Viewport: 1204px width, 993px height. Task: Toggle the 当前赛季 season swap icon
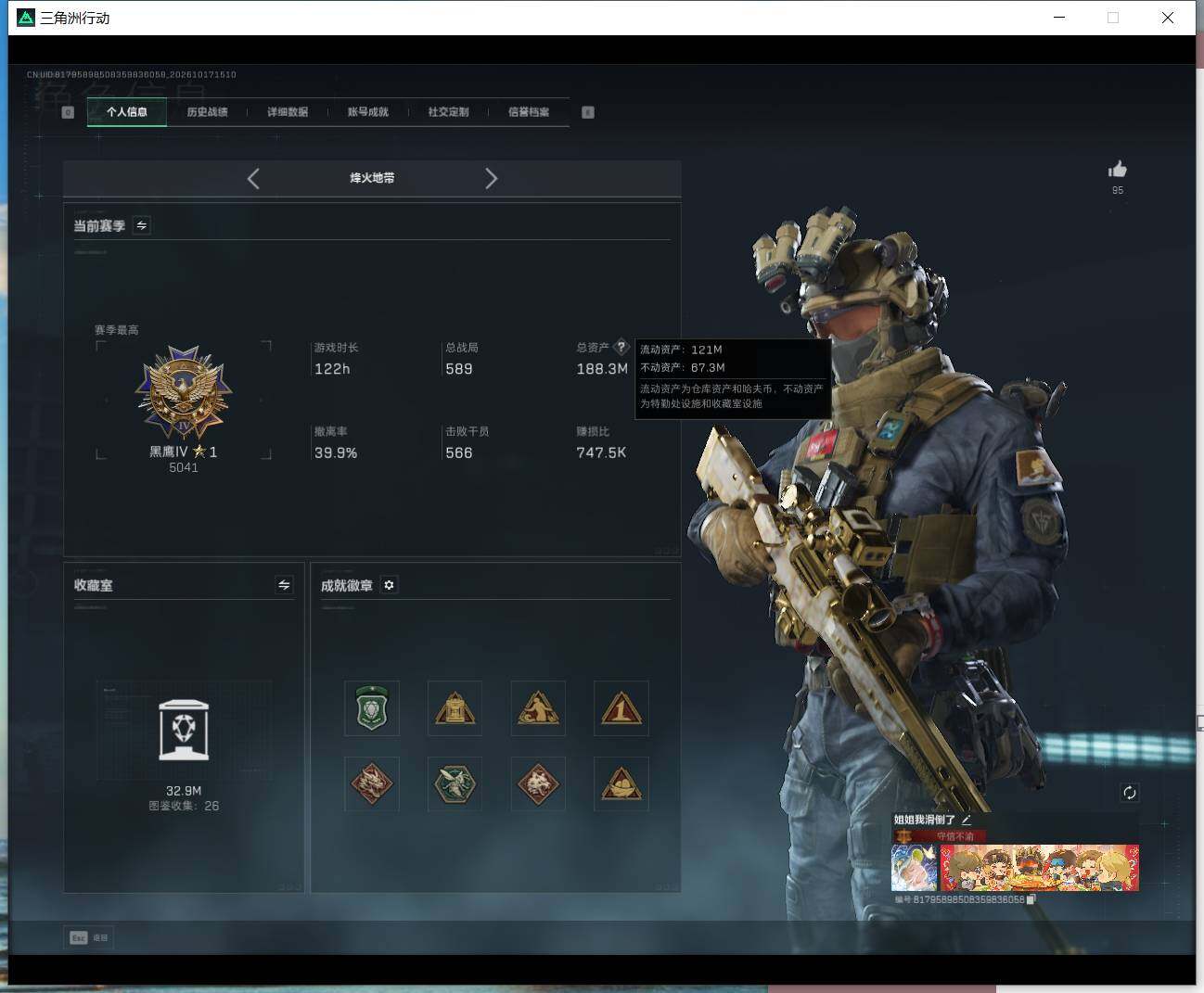142,225
